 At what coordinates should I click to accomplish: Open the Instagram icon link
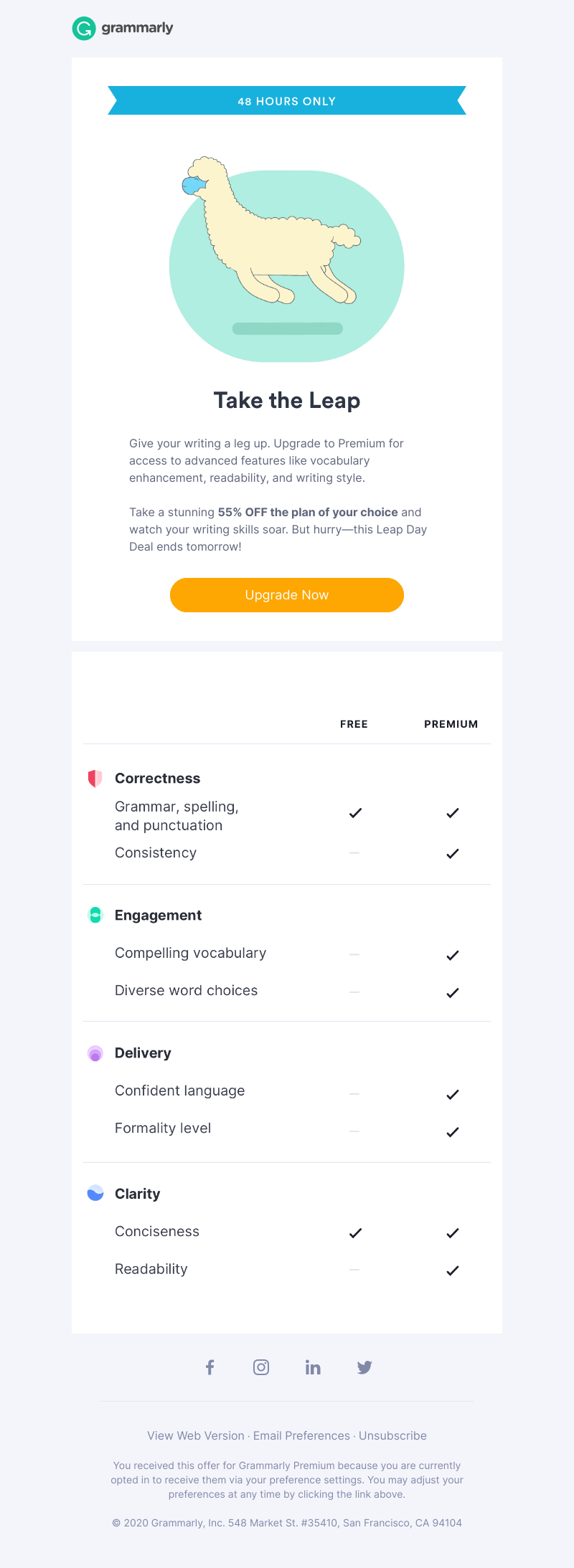pos(261,1367)
